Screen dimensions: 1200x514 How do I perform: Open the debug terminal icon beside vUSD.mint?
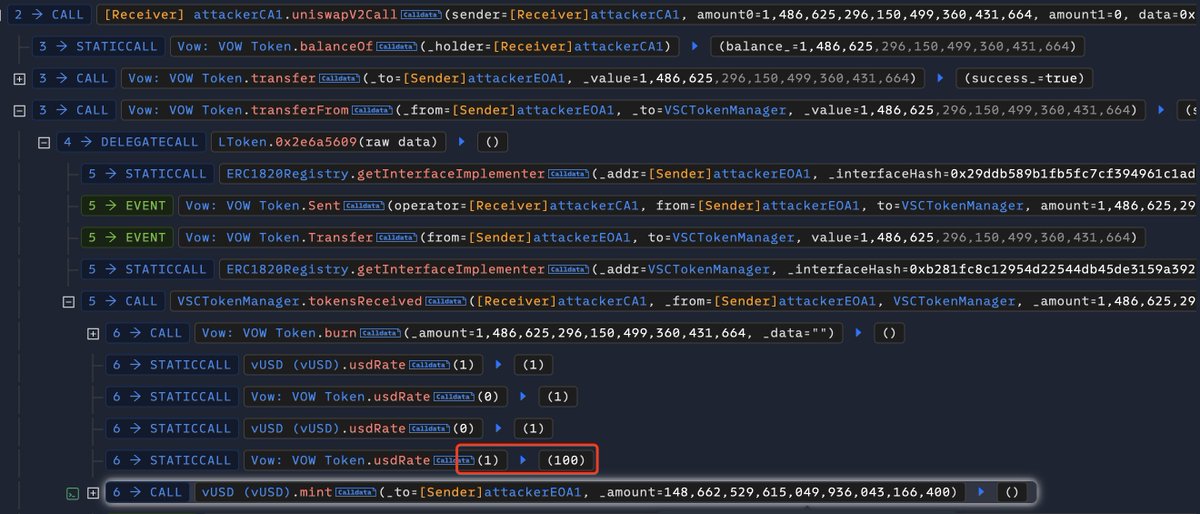(x=71, y=493)
